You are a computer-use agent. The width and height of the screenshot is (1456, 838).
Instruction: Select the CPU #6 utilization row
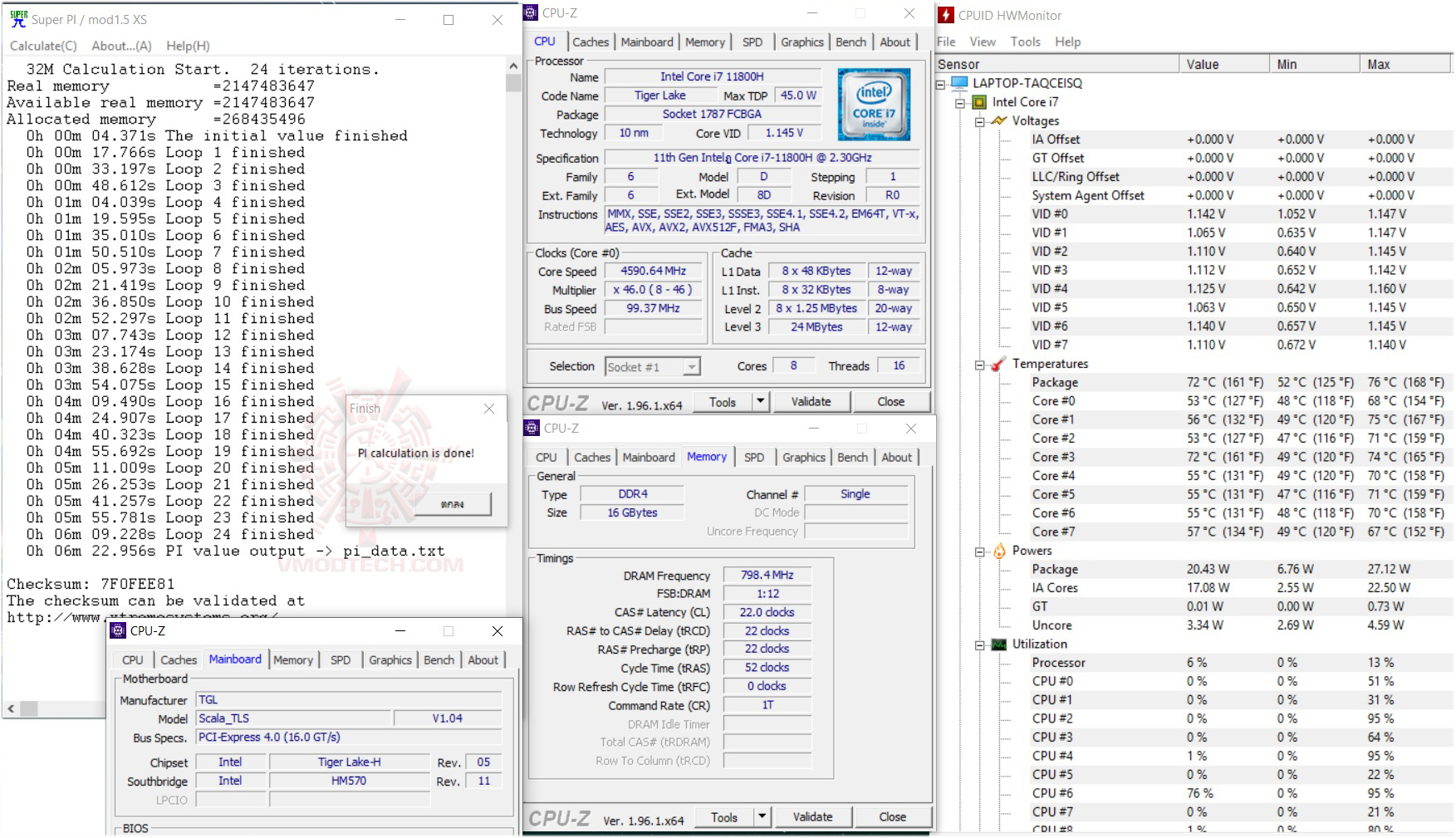tap(1241, 793)
